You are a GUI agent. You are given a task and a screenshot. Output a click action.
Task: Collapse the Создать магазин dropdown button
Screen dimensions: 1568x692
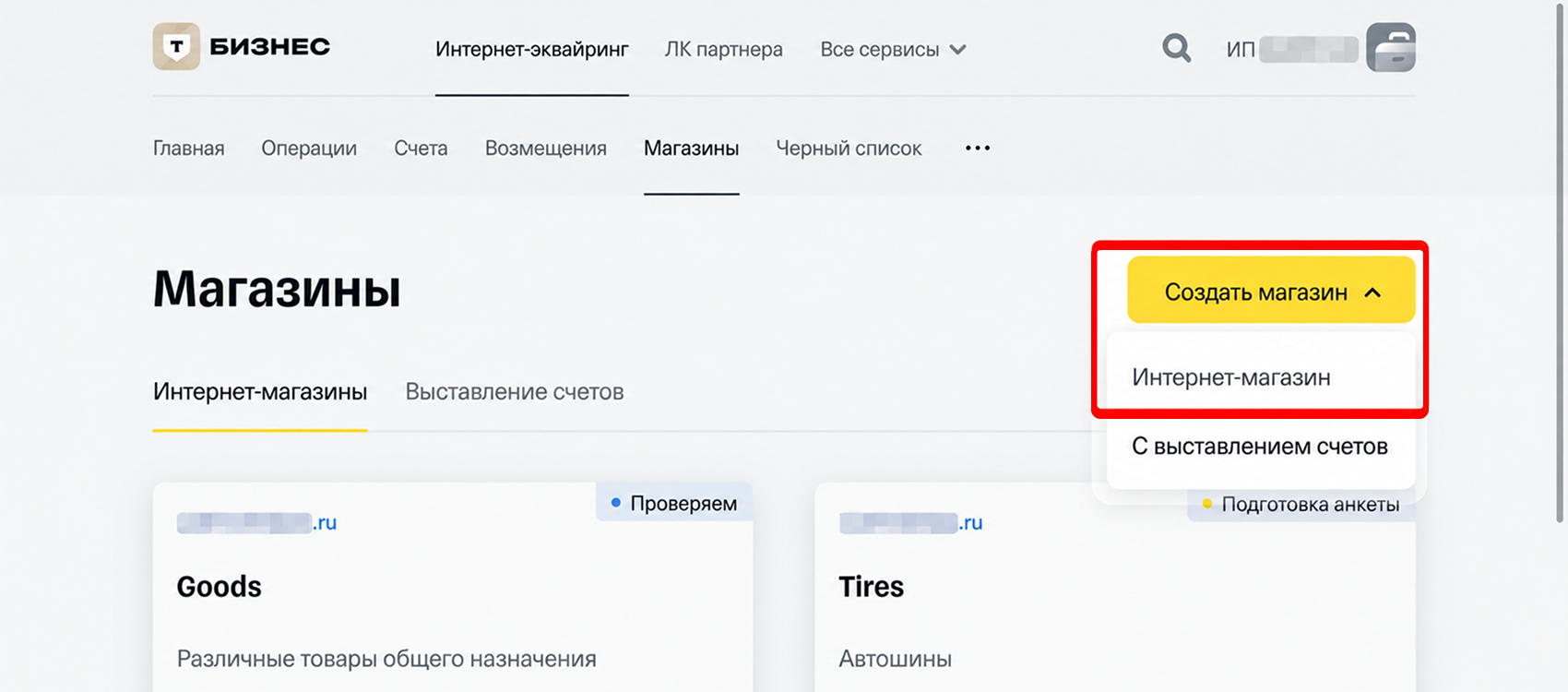(x=1271, y=292)
